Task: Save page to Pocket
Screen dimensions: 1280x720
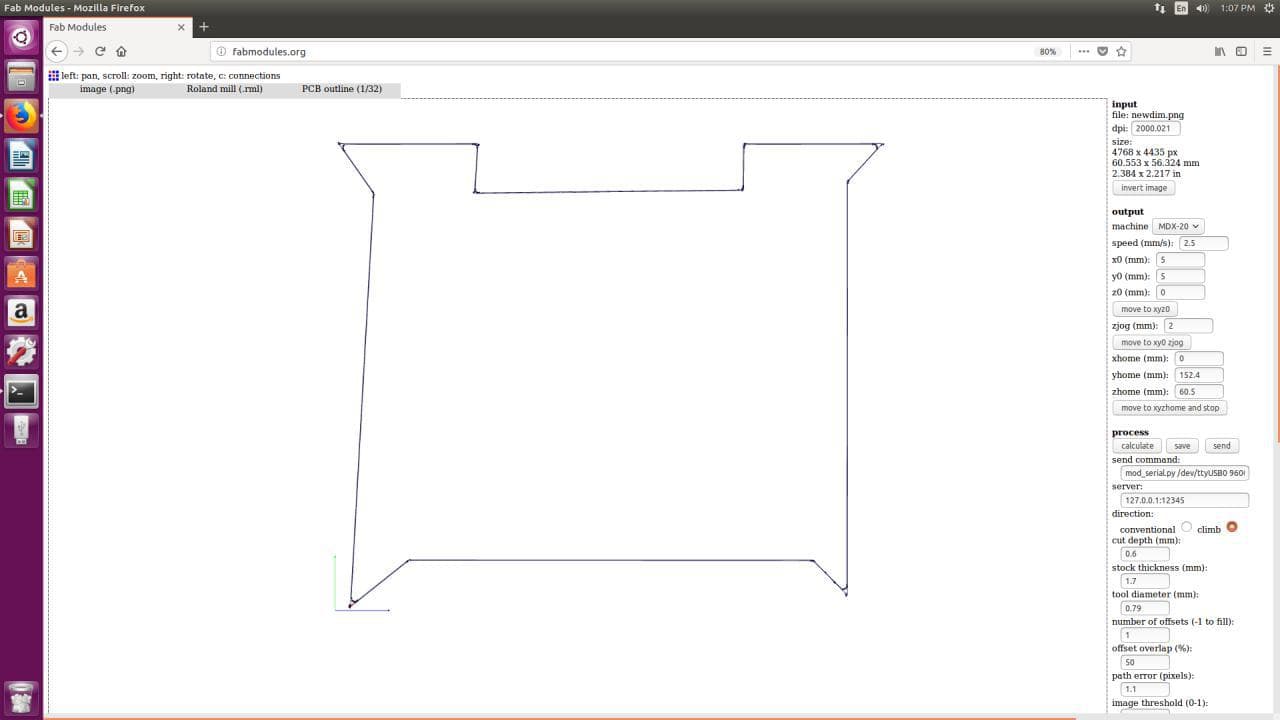Action: pyautogui.click(x=1103, y=51)
